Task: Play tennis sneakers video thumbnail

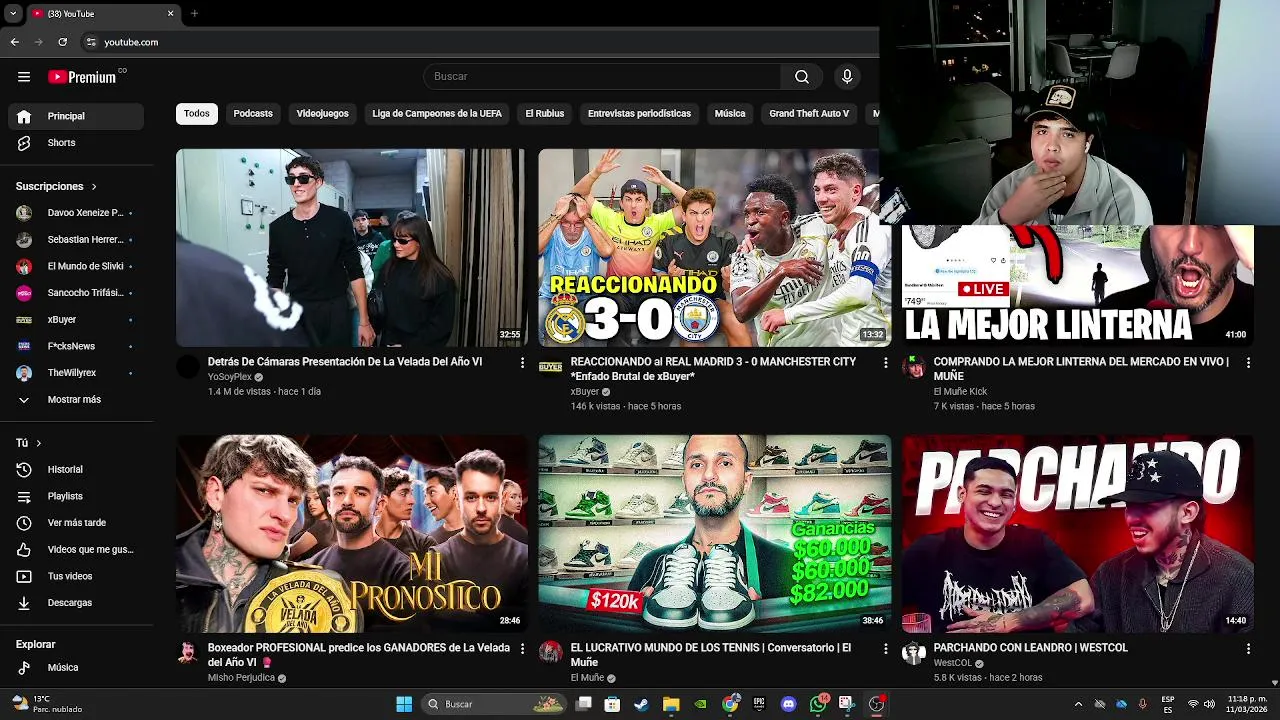Action: 714,534
